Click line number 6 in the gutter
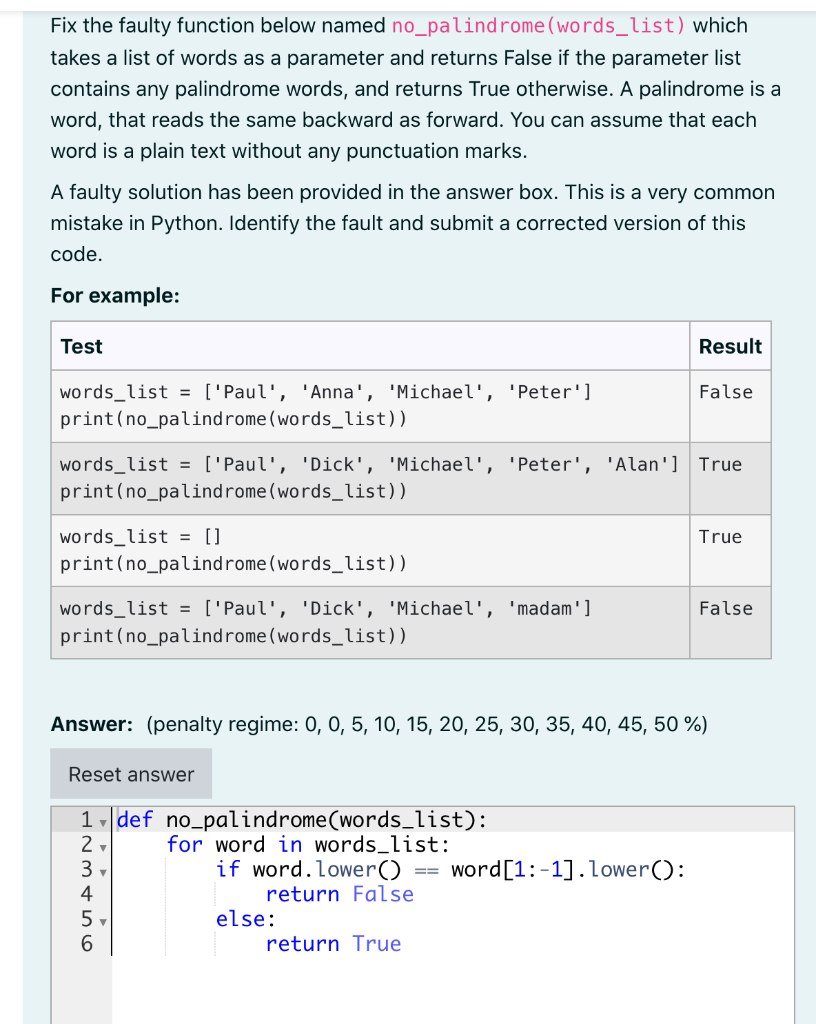 click(88, 943)
